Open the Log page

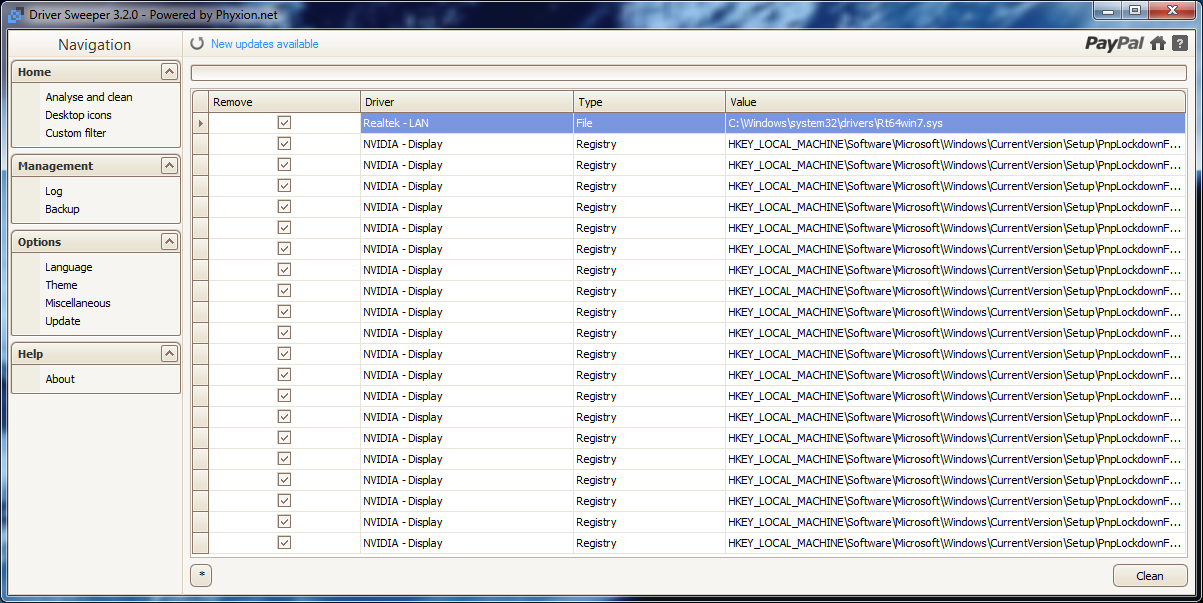pyautogui.click(x=53, y=191)
